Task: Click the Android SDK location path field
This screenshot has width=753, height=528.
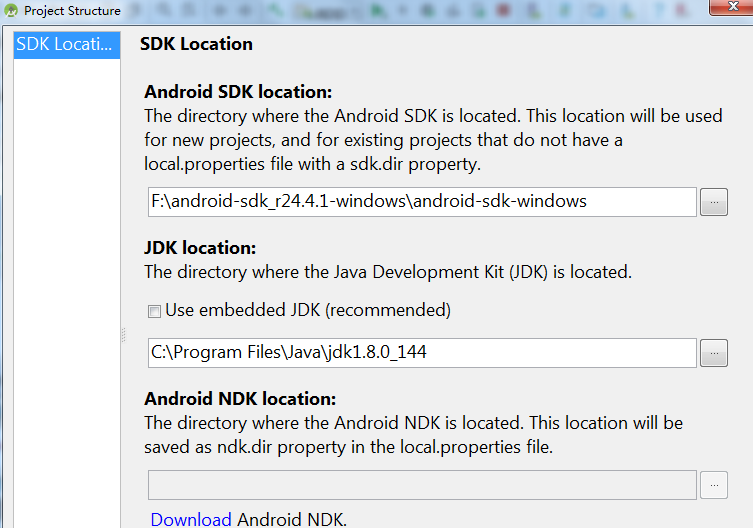Action: coord(421,201)
